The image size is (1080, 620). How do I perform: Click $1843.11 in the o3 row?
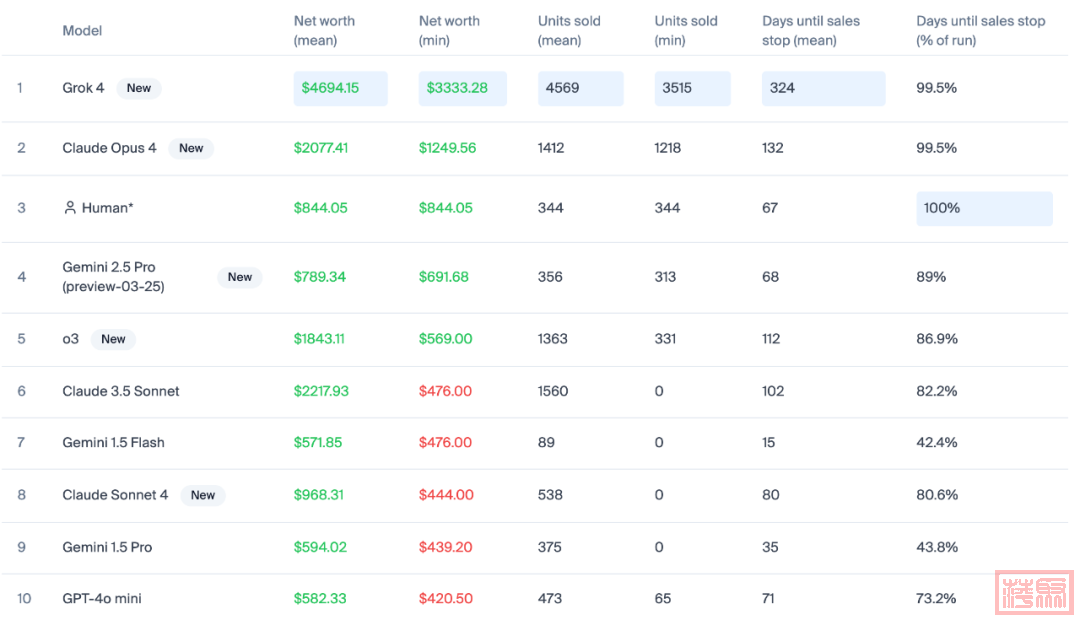click(319, 339)
